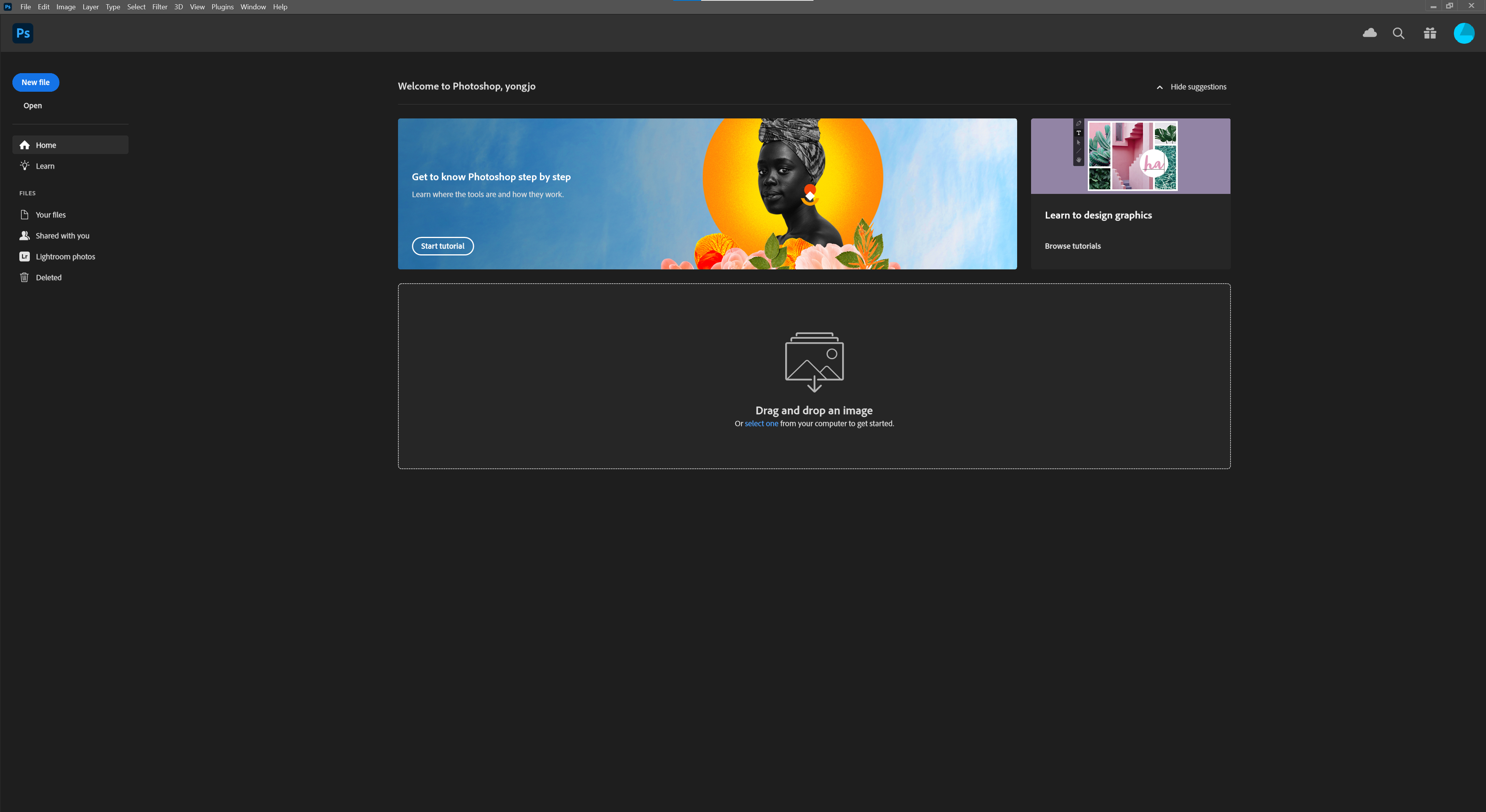Click the 'select one' link

pos(761,423)
